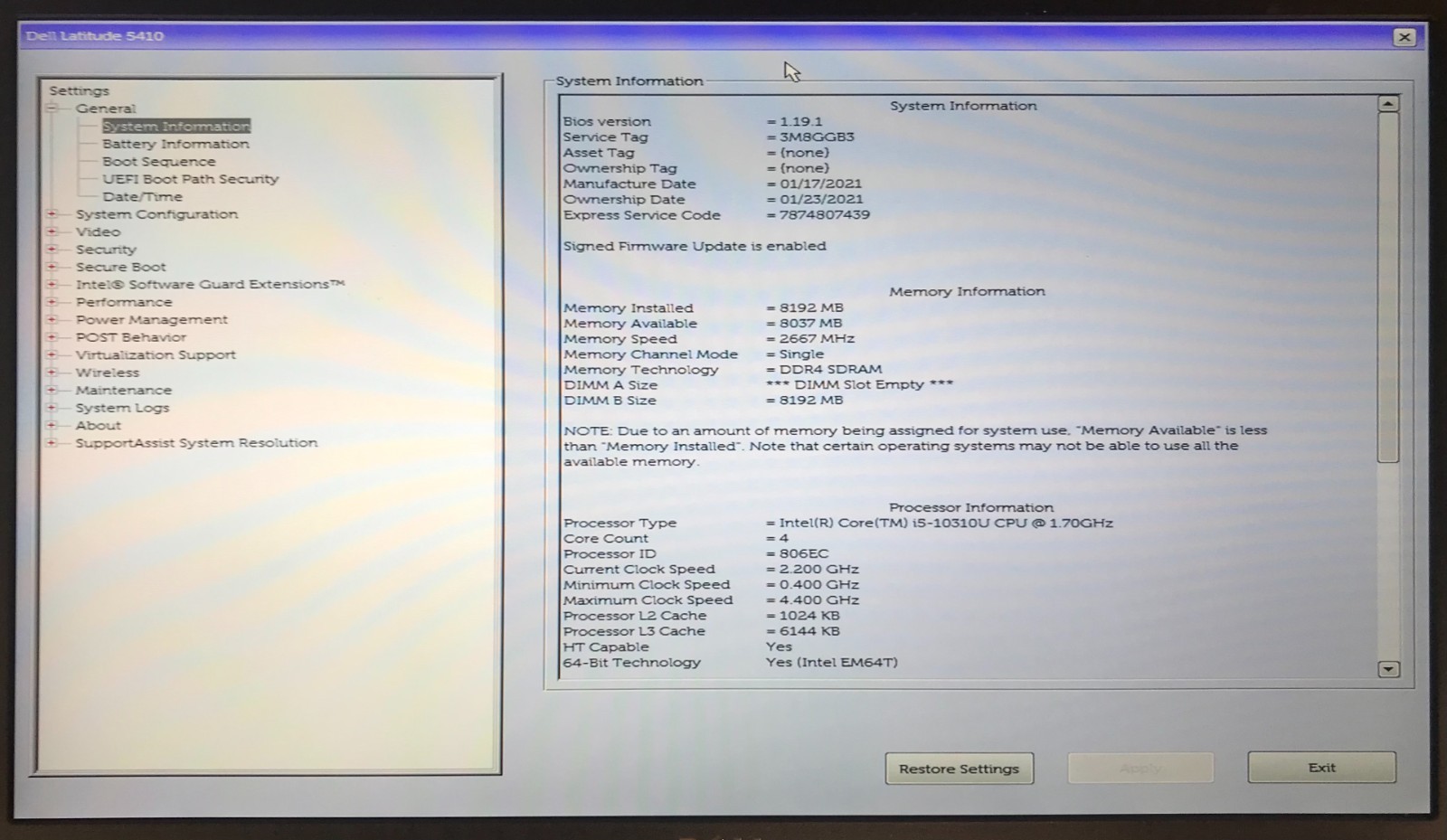This screenshot has width=1447, height=840.
Task: Click Signed Firmware Update is enabled text
Action: pyautogui.click(x=695, y=246)
